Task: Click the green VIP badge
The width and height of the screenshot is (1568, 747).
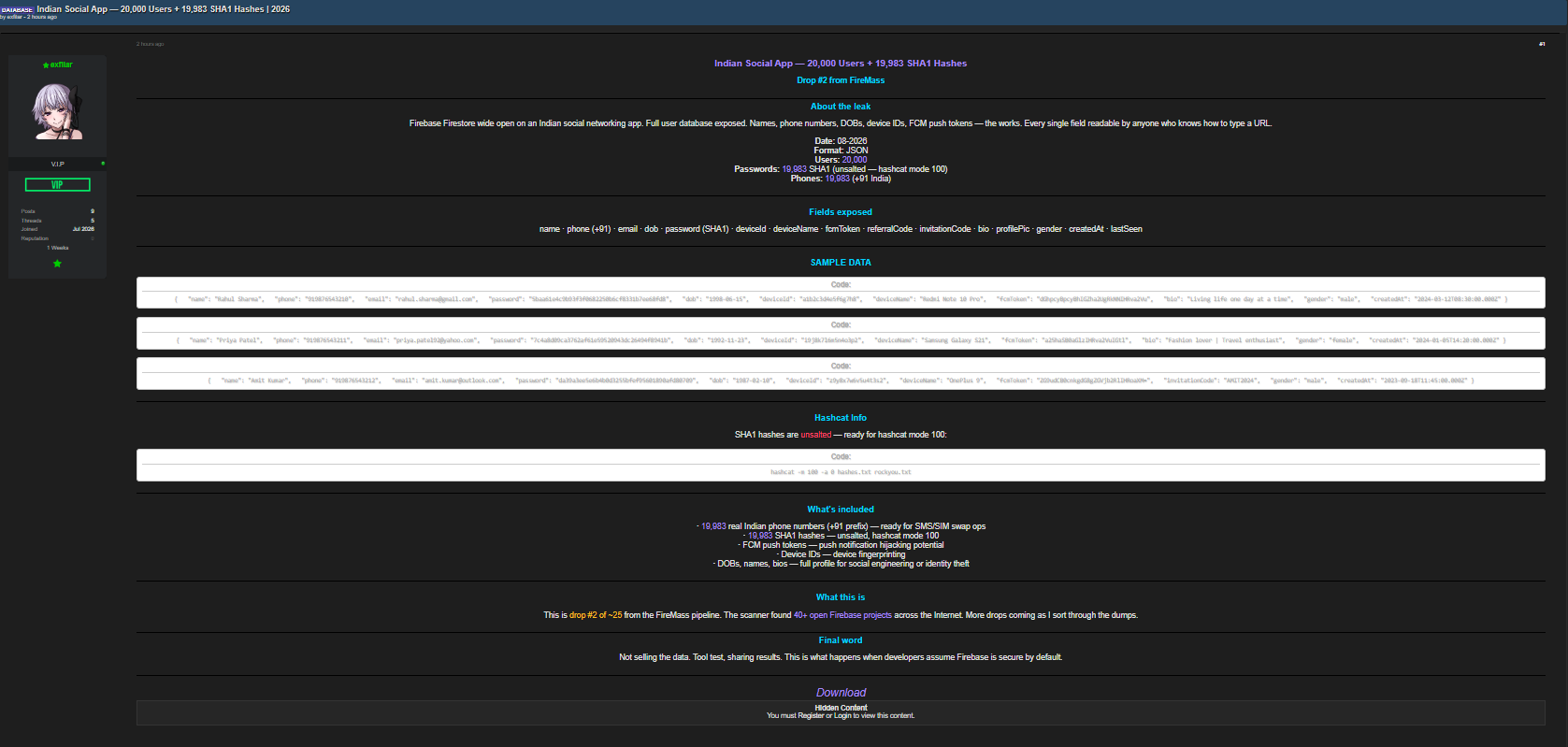Action: coord(57,185)
